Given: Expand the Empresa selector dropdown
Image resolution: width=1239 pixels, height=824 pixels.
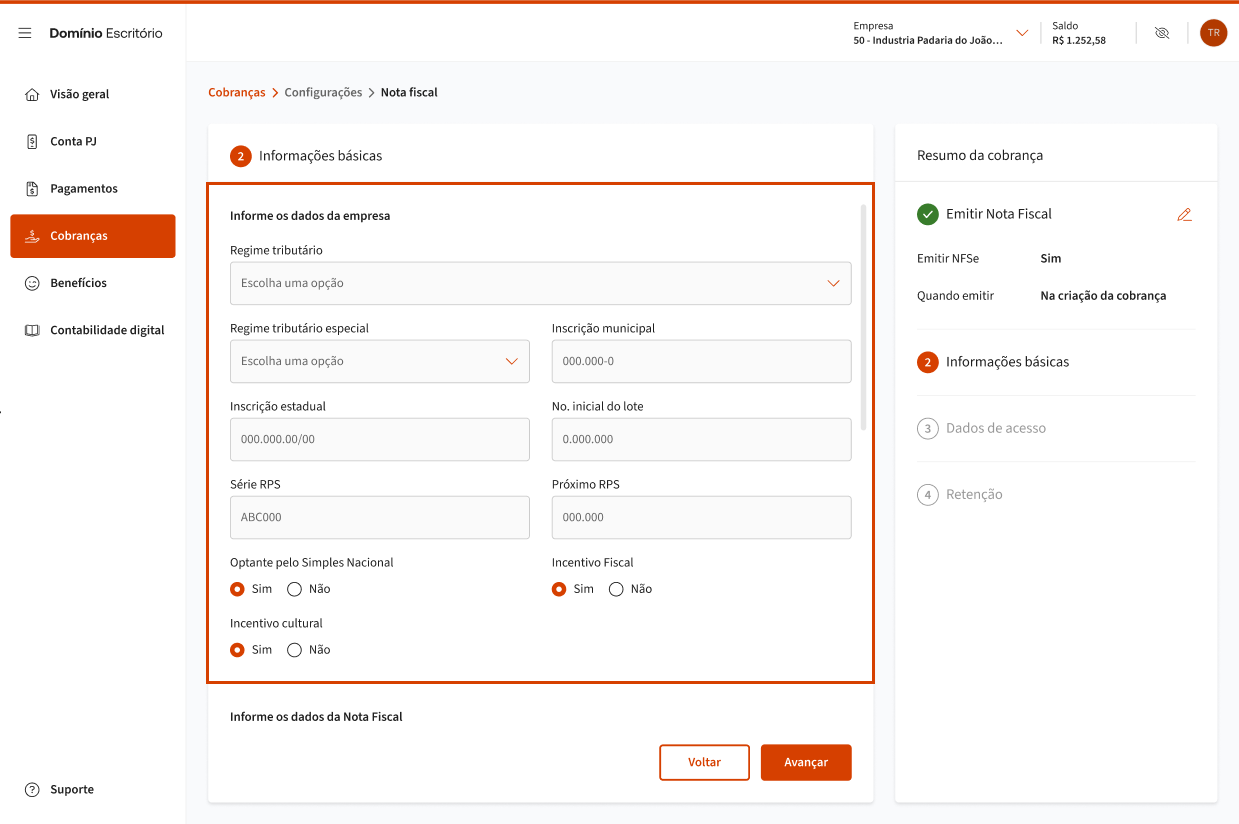Looking at the screenshot, I should [1021, 33].
